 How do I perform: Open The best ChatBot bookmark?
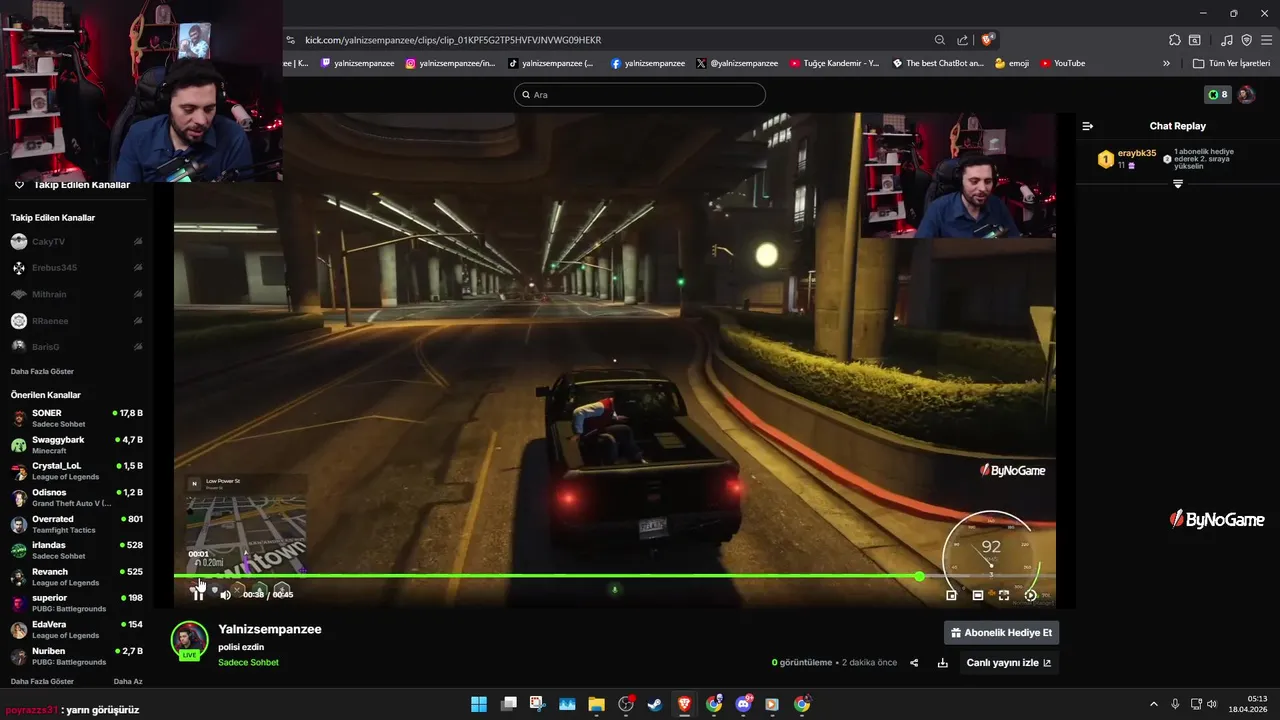click(x=938, y=63)
